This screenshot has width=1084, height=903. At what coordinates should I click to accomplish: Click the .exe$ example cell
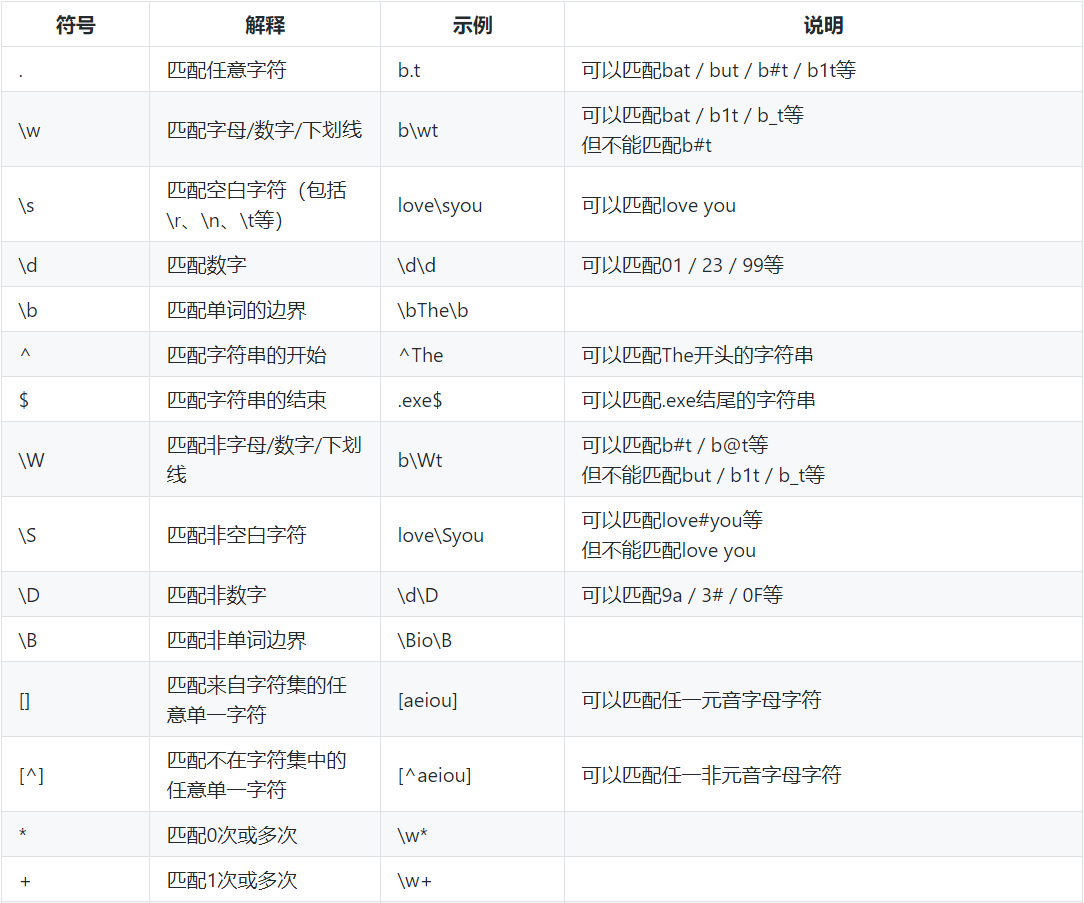click(420, 400)
